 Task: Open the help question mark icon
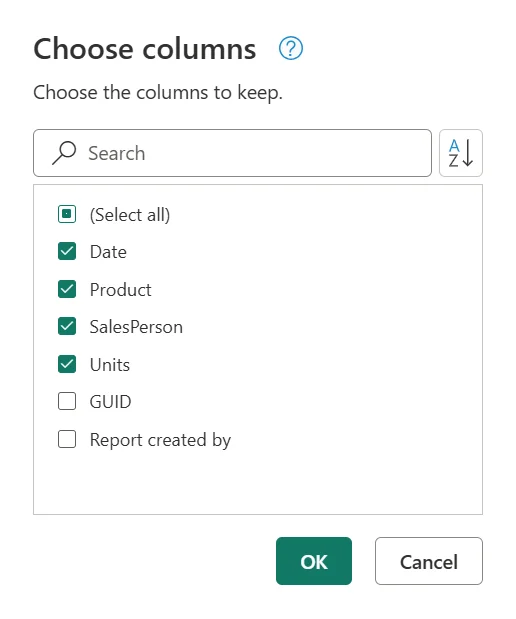pos(291,48)
